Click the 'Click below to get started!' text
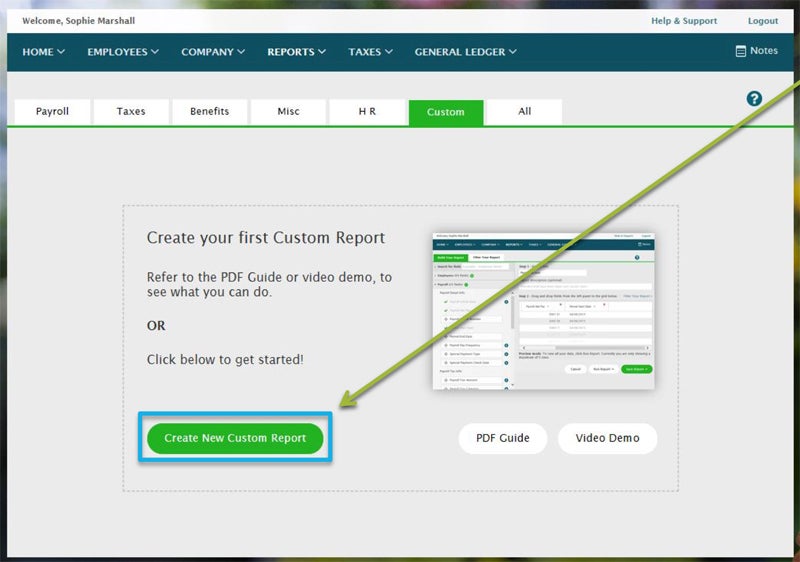The image size is (800, 562). click(225, 360)
